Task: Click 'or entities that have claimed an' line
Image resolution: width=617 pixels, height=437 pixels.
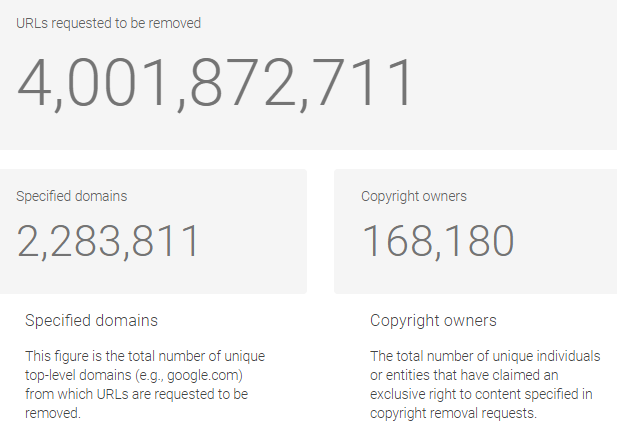Action: point(464,375)
